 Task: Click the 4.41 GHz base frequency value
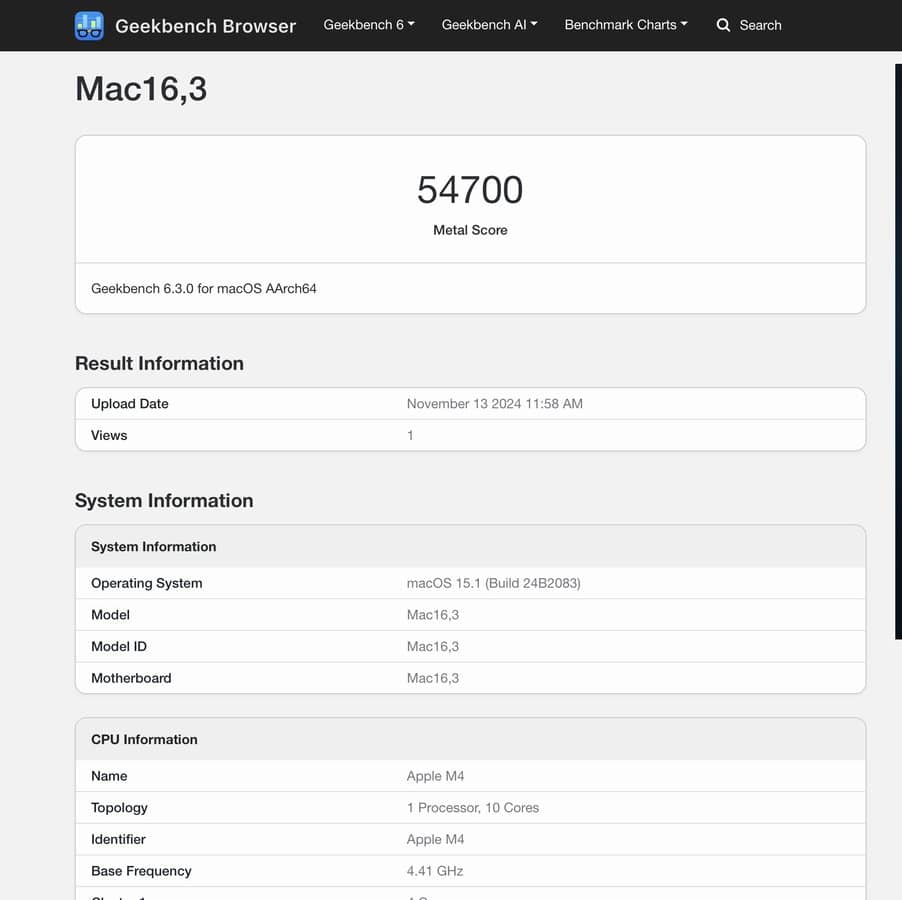[435, 871]
